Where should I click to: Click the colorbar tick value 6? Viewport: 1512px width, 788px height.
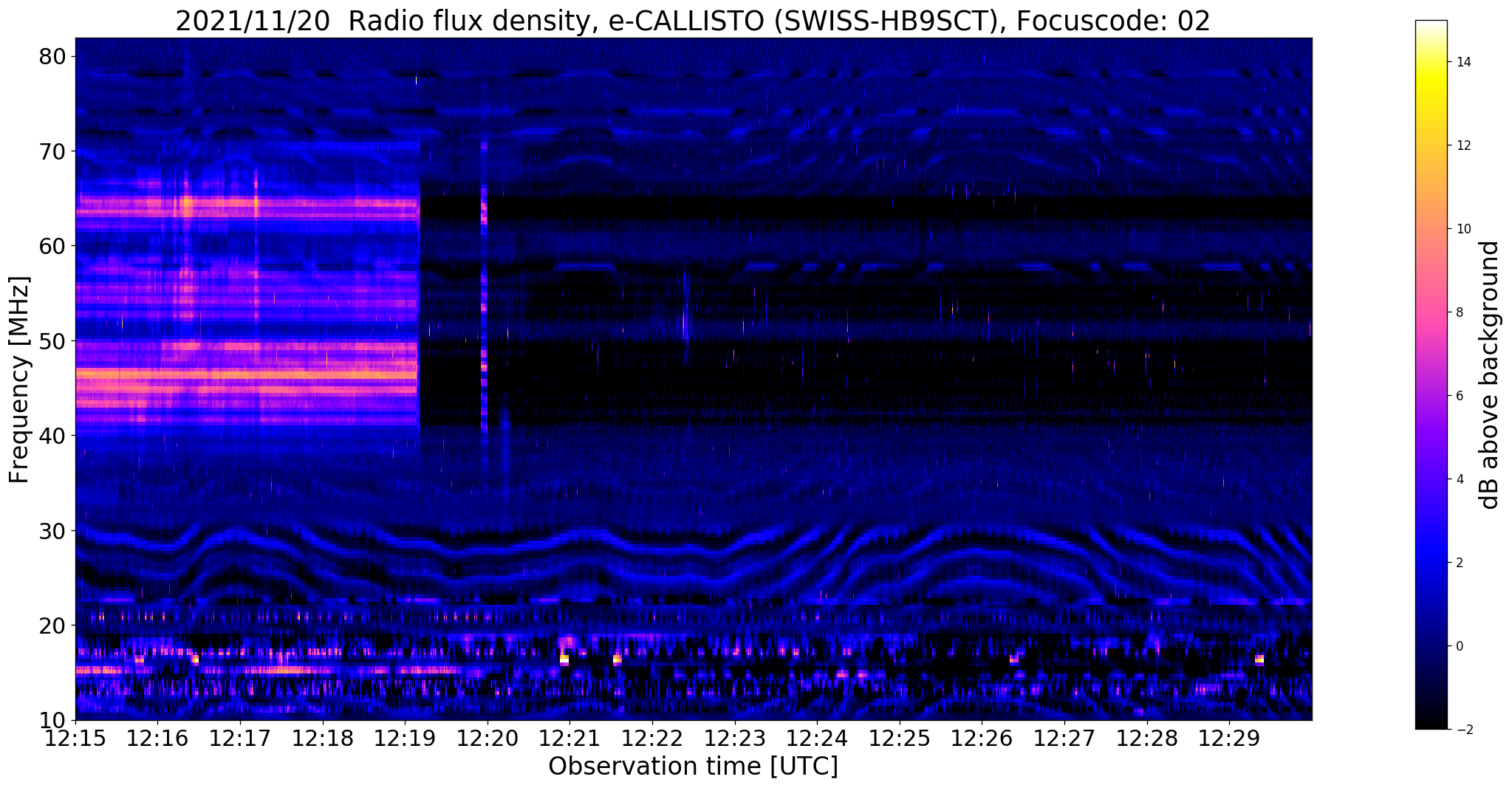click(1460, 396)
